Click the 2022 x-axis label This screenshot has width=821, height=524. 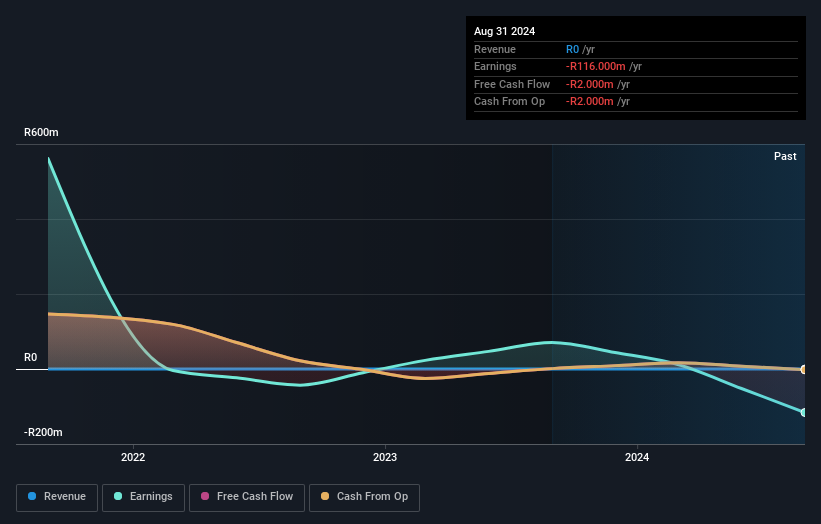click(133, 457)
